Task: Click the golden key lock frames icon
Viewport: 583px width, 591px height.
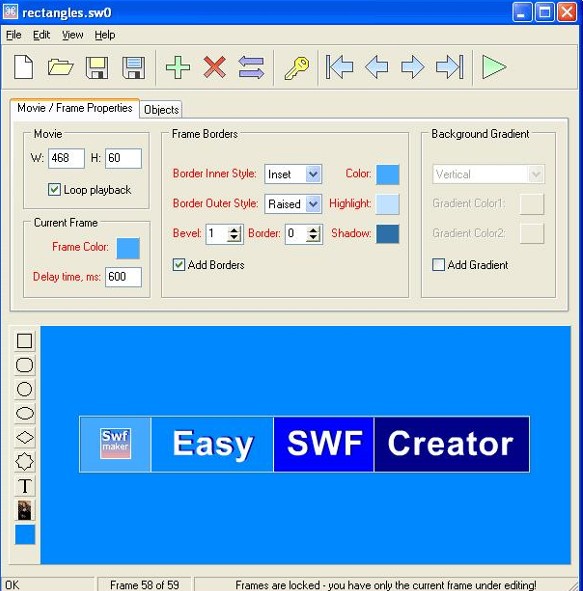Action: (x=297, y=68)
